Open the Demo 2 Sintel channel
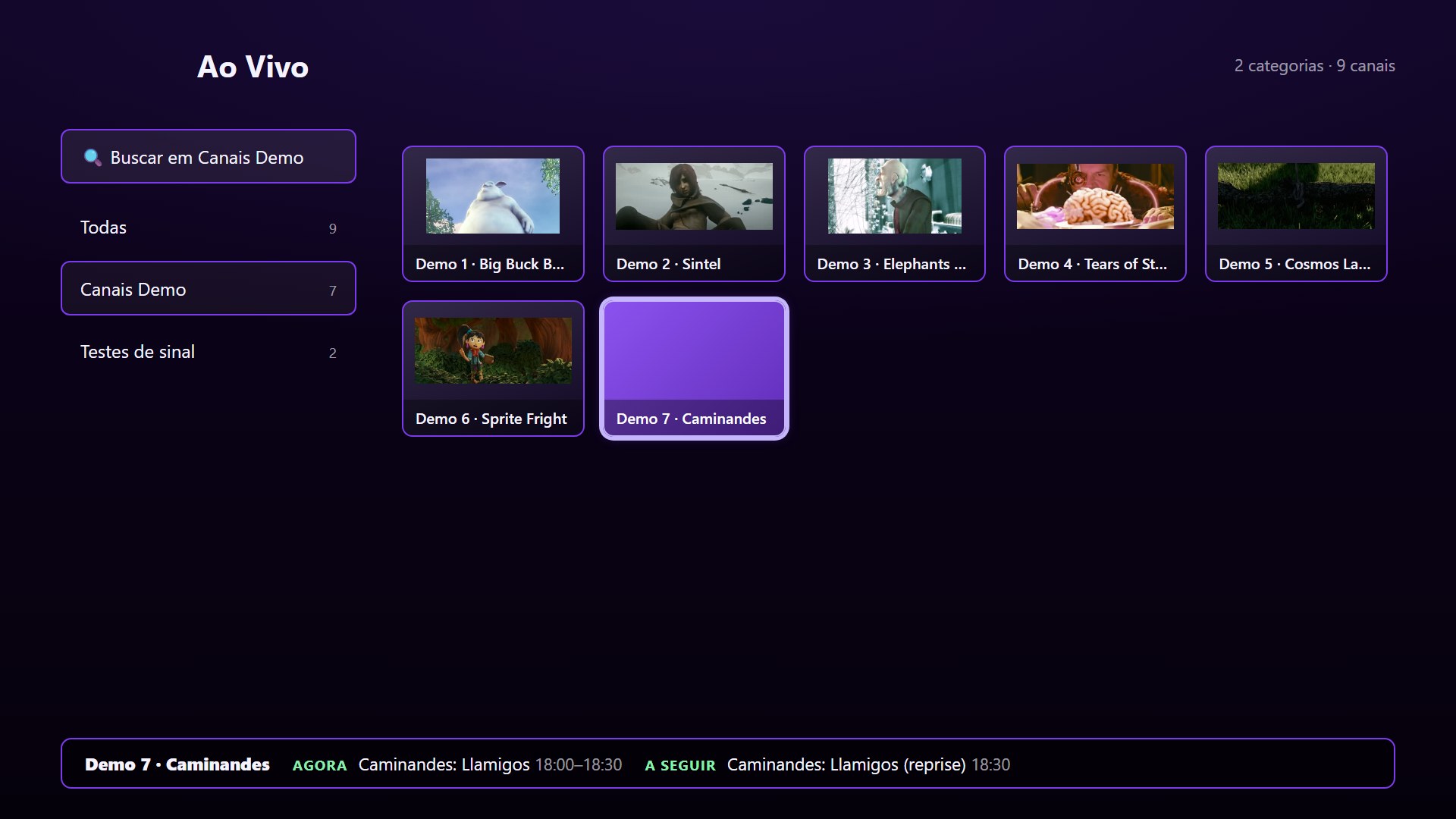Screen dimensions: 1456x819 (x=694, y=214)
